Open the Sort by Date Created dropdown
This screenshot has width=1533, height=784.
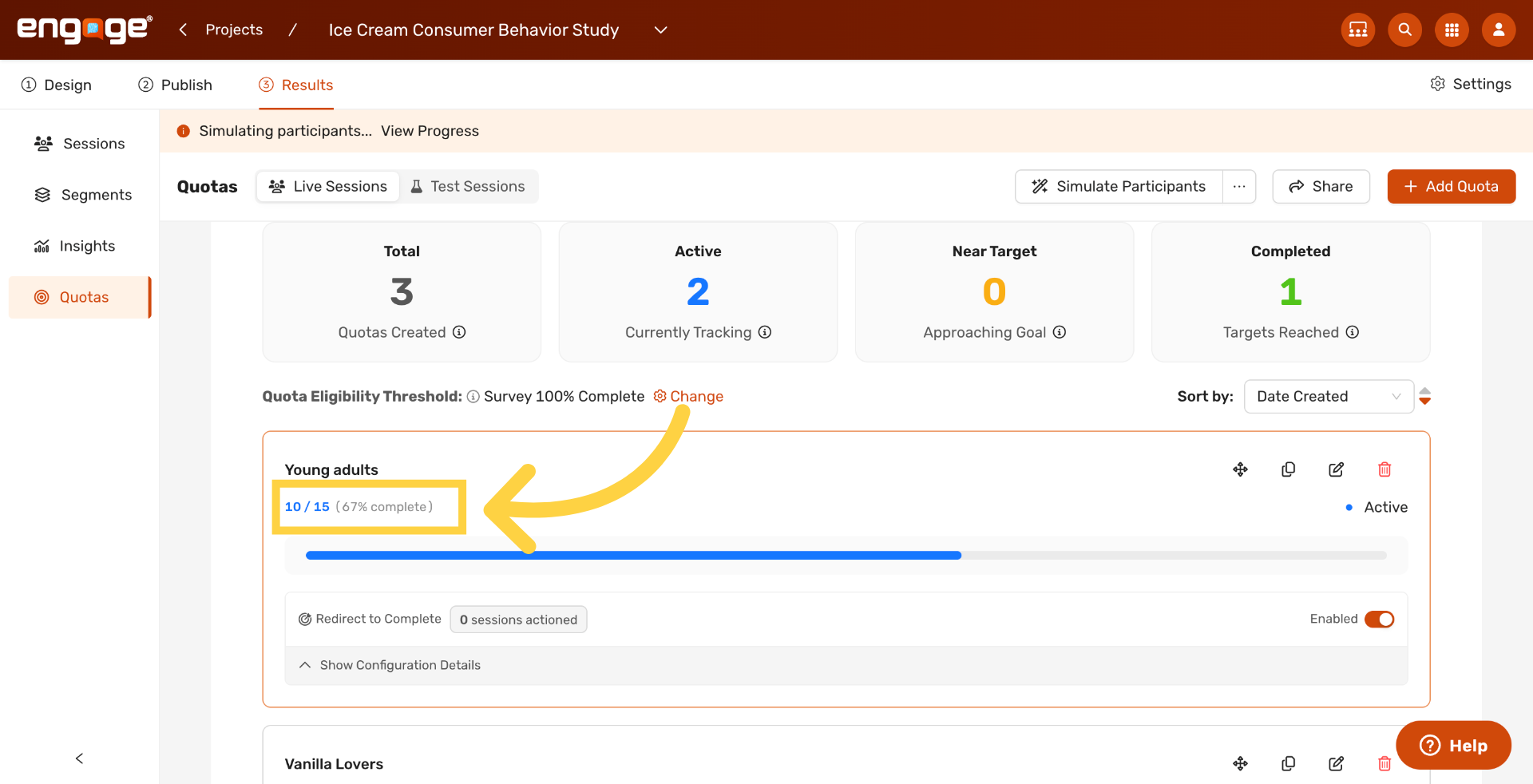coord(1329,397)
